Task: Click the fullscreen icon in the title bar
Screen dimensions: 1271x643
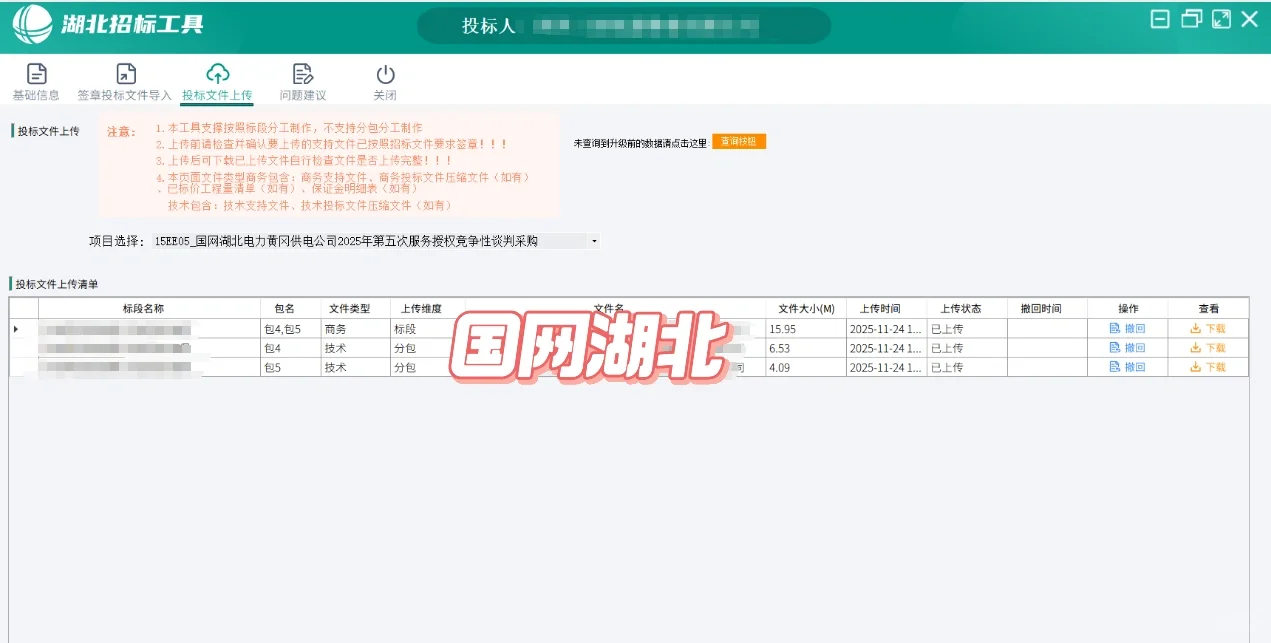Action: (x=1221, y=18)
